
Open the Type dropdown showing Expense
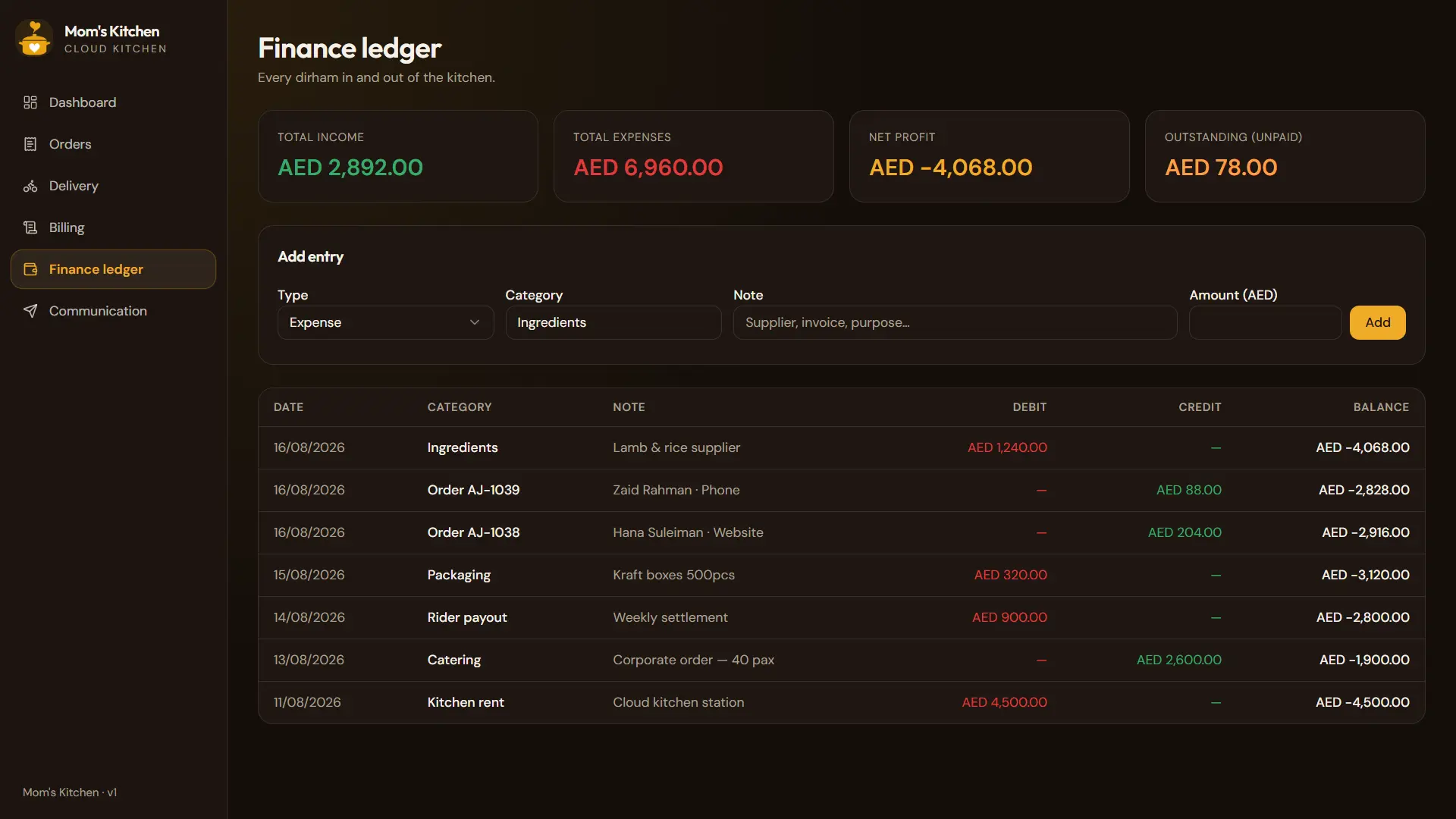point(385,322)
